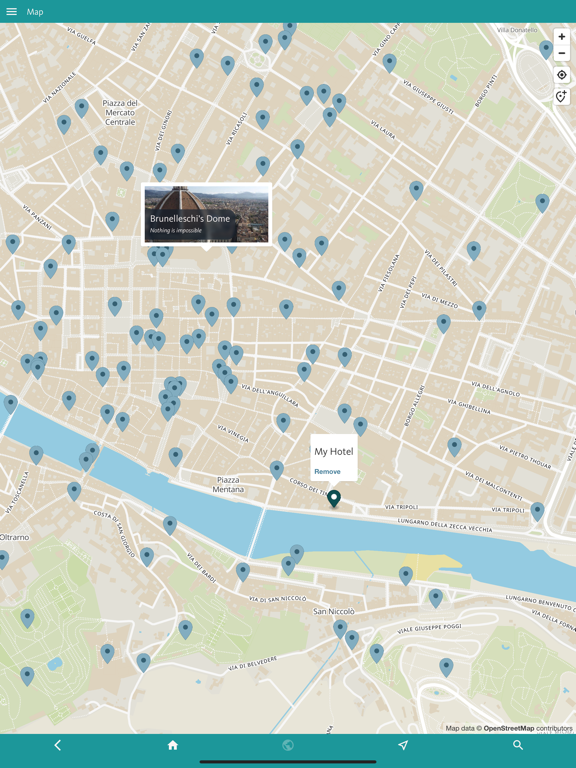The height and width of the screenshot is (768, 576).
Task: Select the pin next to Piazza Mentana
Action: (x=277, y=469)
